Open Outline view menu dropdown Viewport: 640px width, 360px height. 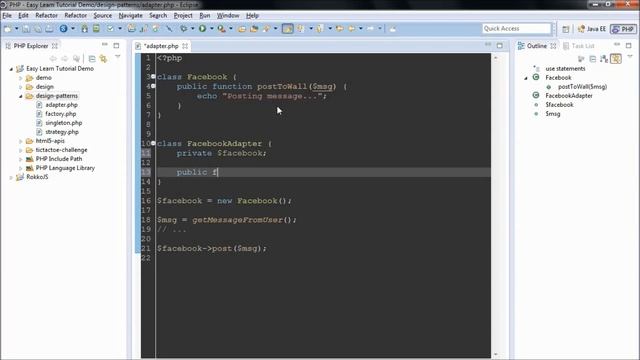pos(630,57)
